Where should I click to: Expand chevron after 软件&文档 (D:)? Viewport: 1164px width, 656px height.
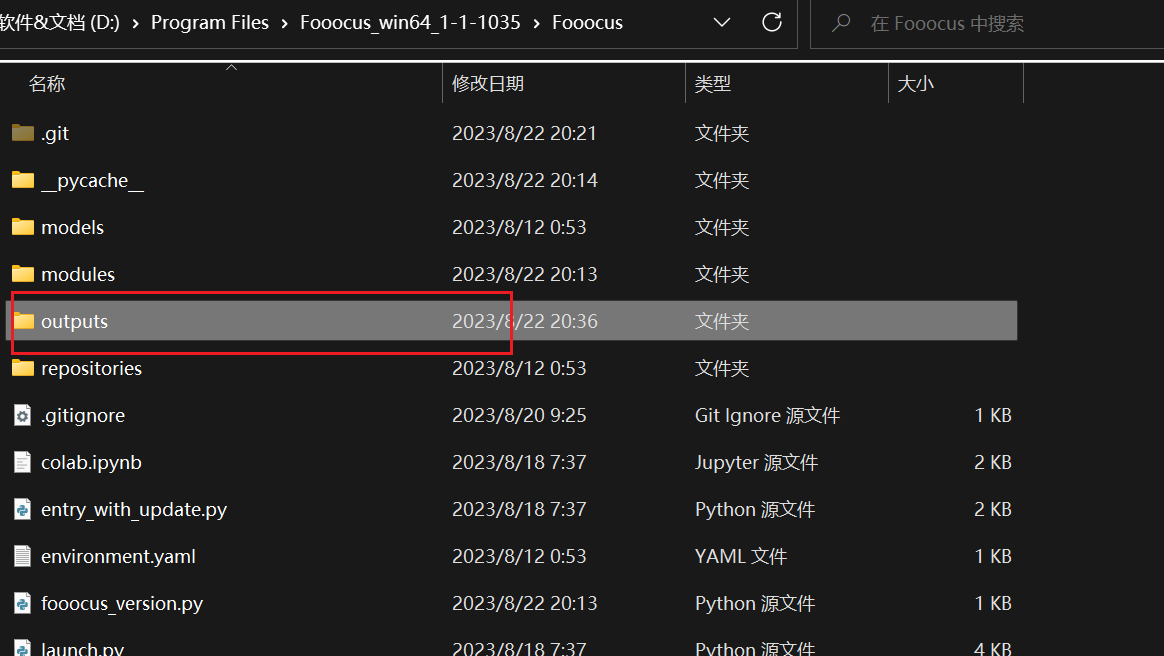135,24
